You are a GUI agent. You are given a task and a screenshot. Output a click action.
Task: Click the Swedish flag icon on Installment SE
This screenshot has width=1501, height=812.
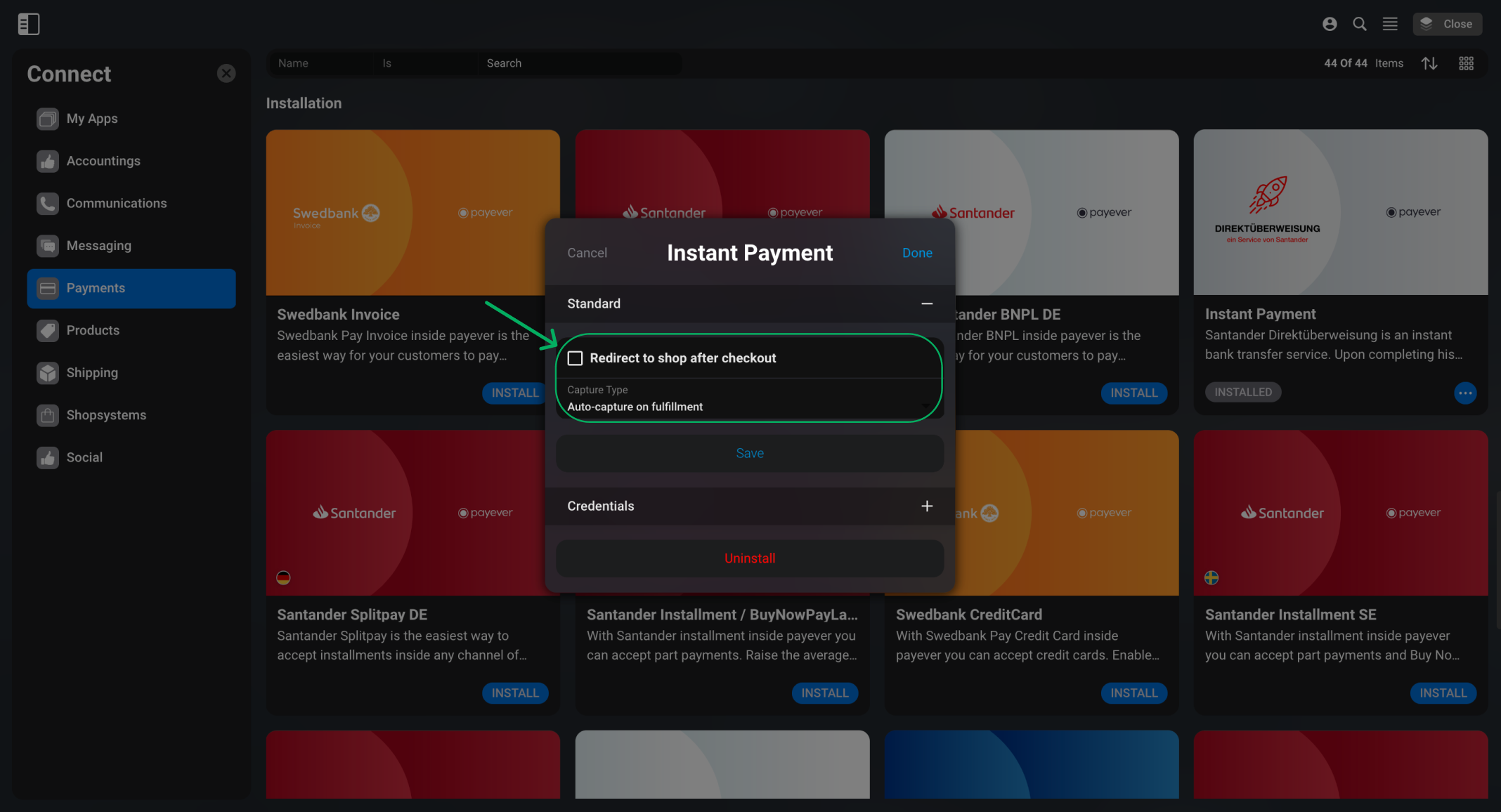tap(1211, 578)
